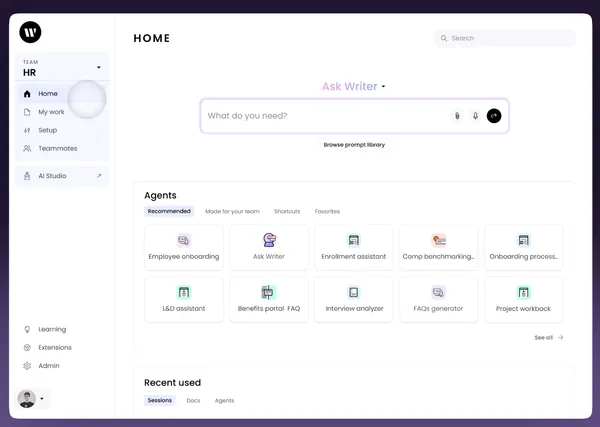Image resolution: width=600 pixels, height=427 pixels.
Task: Switch to the Shortcuts tab
Action: tap(287, 211)
